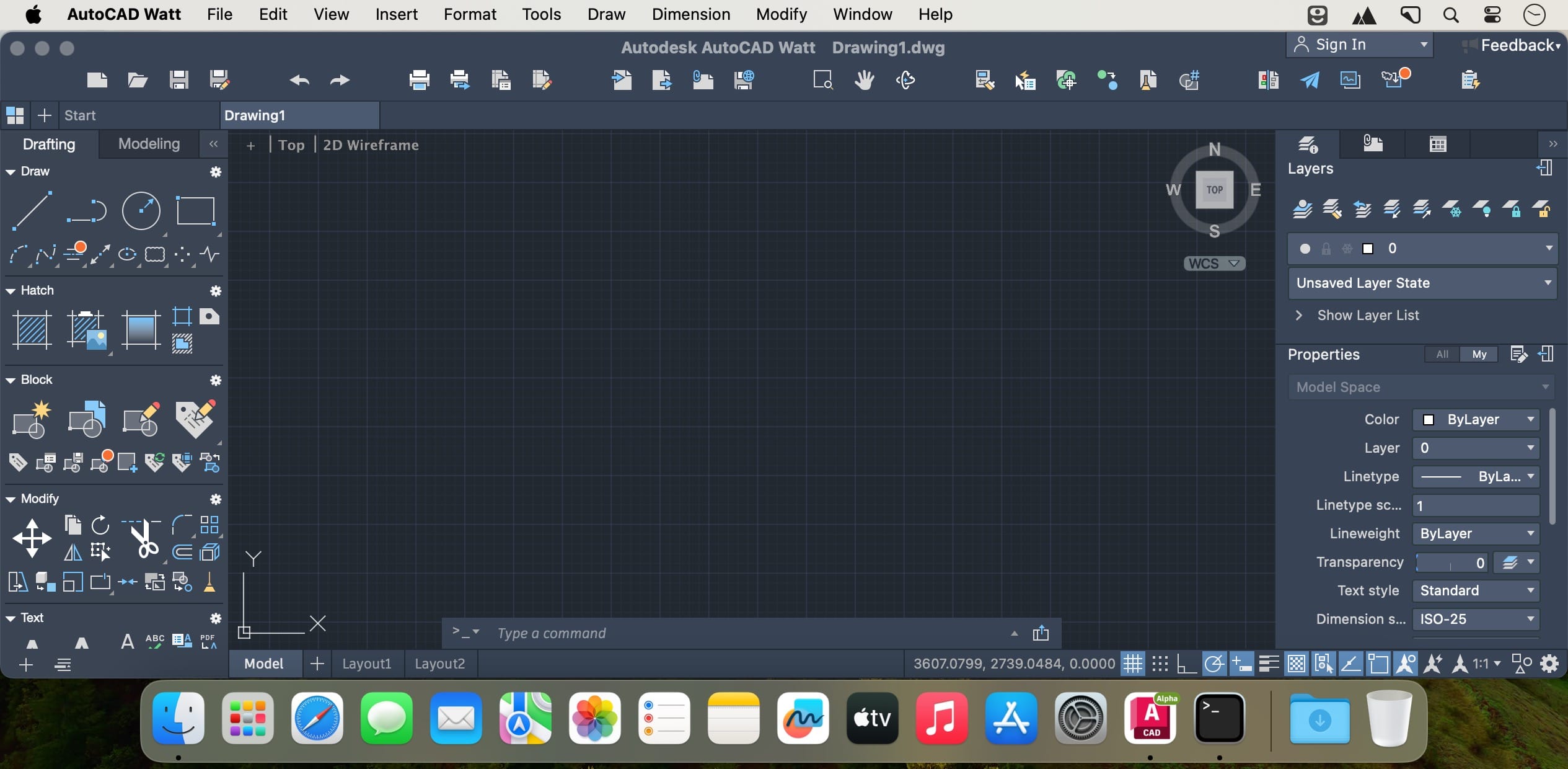The image size is (1568, 769).
Task: Click the command line input field
Action: tap(751, 633)
